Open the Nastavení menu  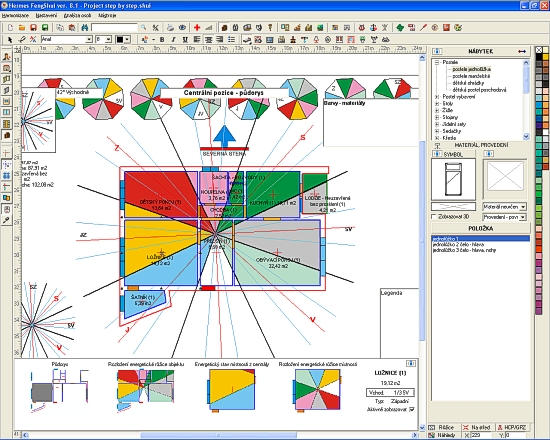click(46, 15)
